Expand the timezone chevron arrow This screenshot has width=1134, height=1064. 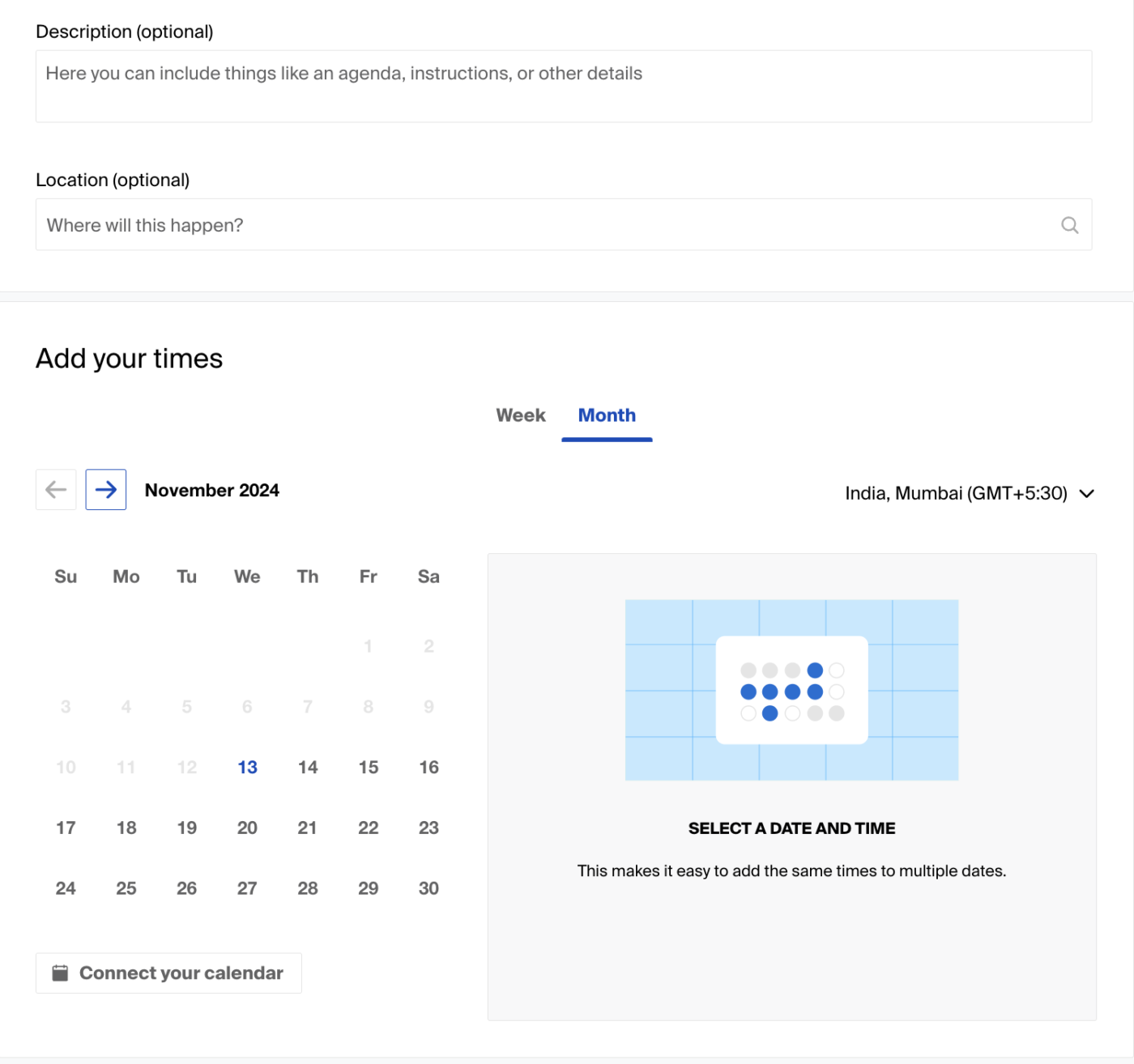pyautogui.click(x=1087, y=493)
